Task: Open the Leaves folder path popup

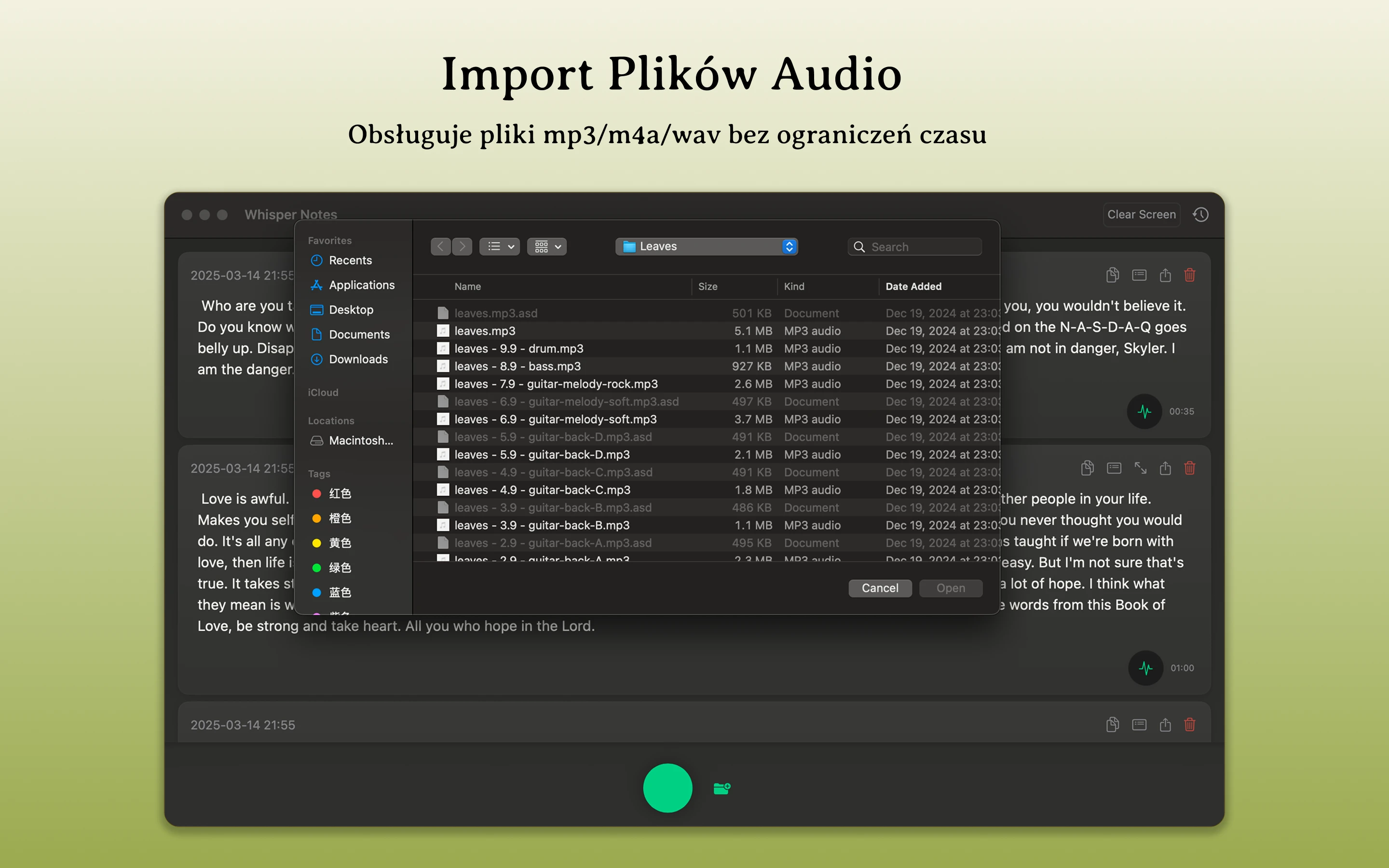Action: tap(707, 246)
